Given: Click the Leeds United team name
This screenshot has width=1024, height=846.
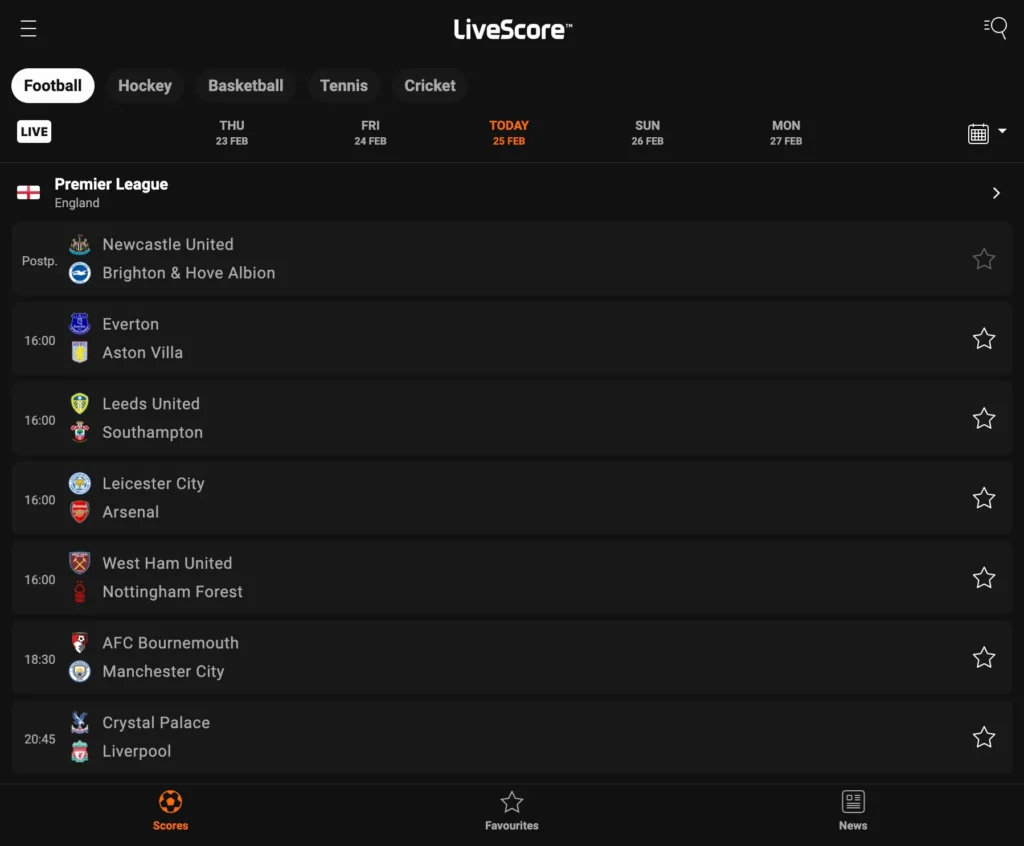Looking at the screenshot, I should click(x=151, y=404).
